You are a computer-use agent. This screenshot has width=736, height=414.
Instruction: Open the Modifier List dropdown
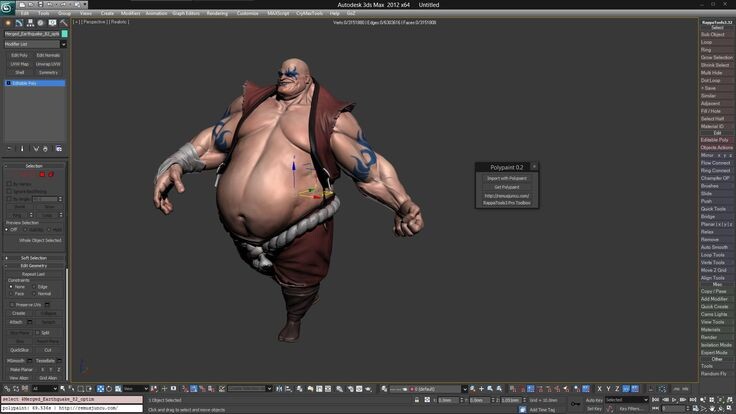point(35,44)
